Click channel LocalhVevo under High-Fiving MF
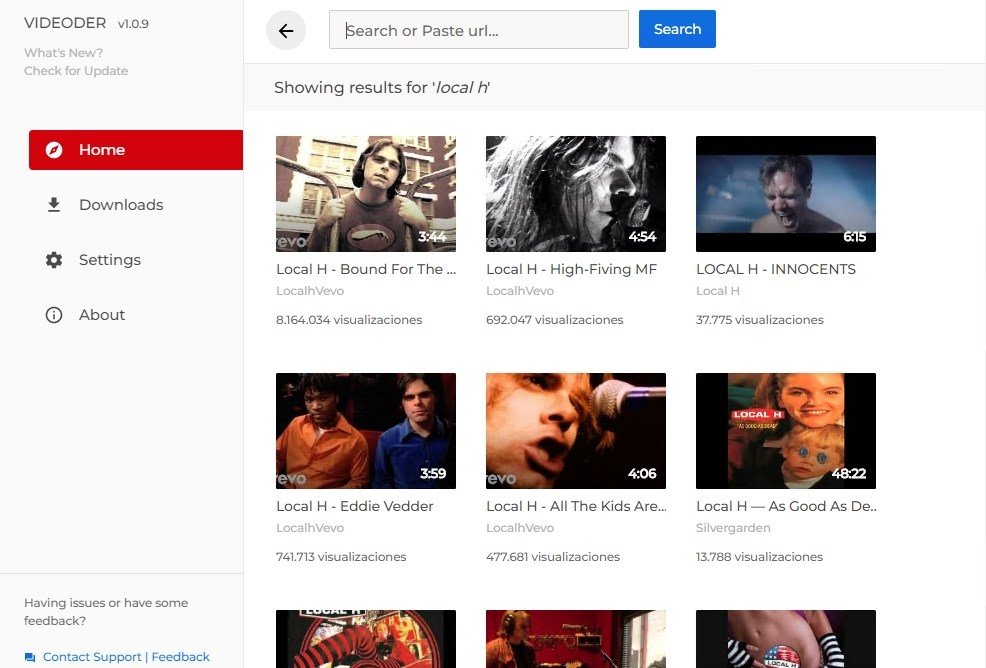 tap(520, 291)
